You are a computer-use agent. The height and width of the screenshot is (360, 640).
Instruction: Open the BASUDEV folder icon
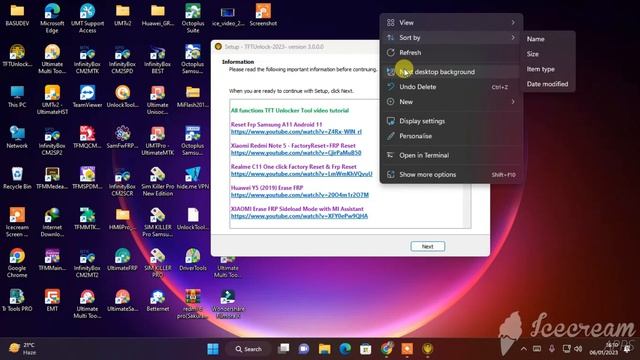[x=17, y=15]
